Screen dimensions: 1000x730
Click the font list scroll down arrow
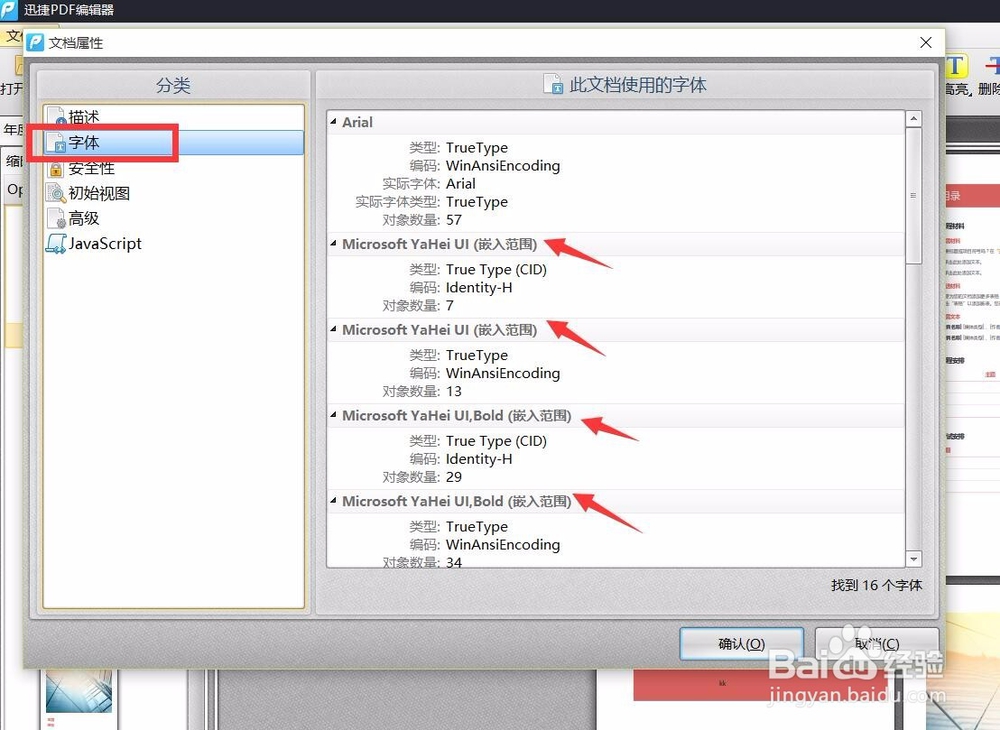[x=914, y=559]
